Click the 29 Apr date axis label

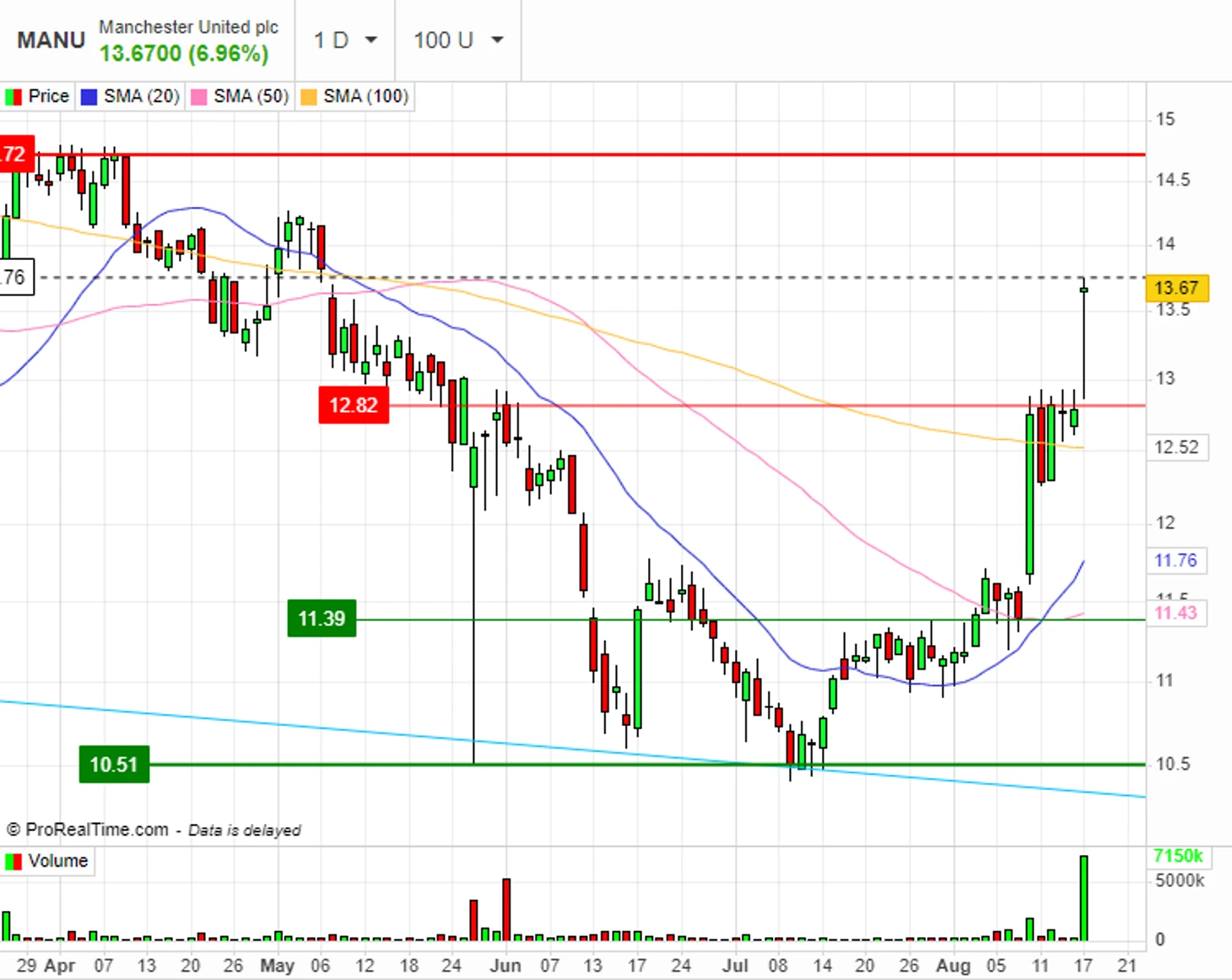click(x=46, y=965)
